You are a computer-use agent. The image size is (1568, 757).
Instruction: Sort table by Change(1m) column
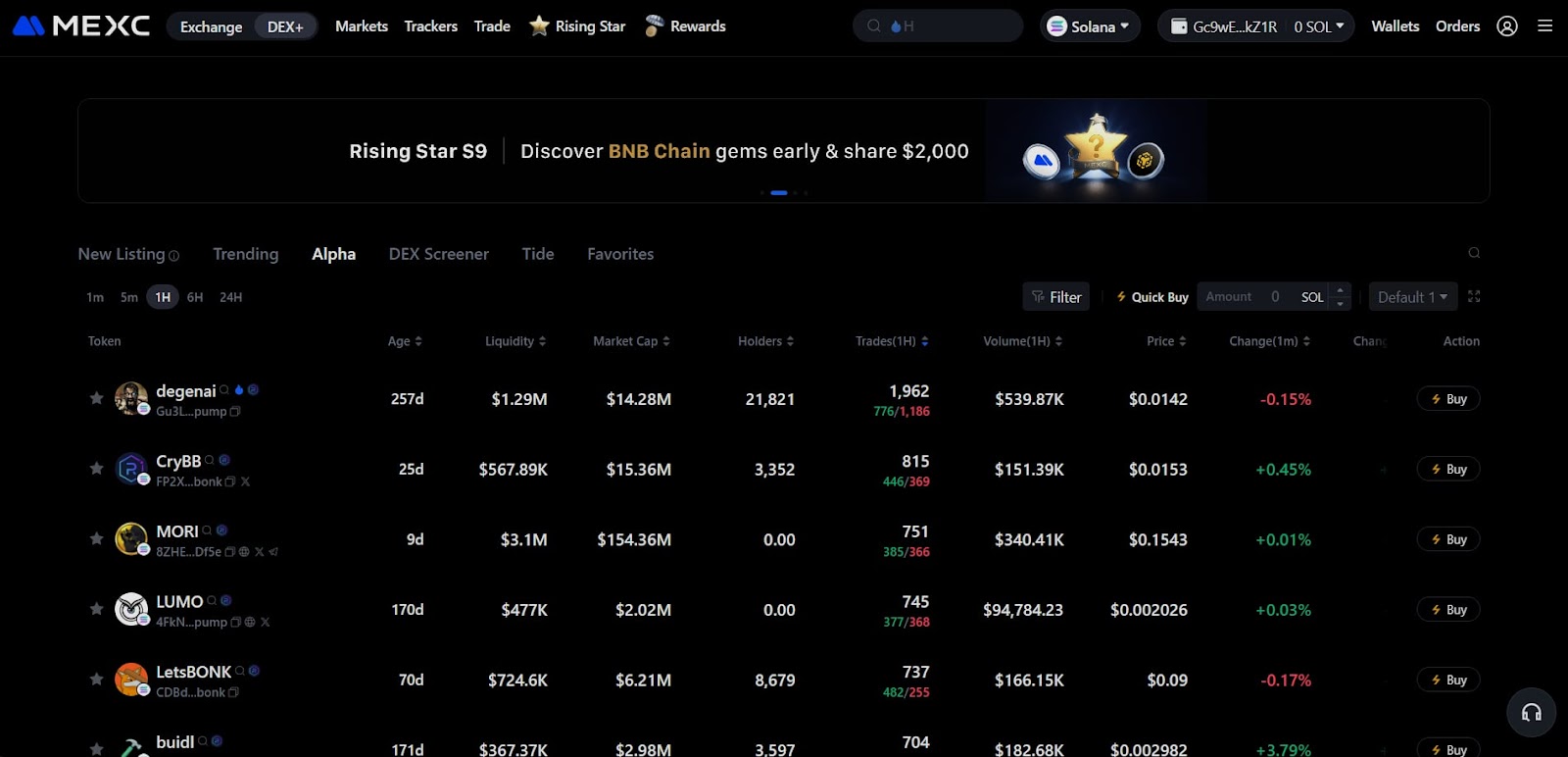pos(1270,341)
